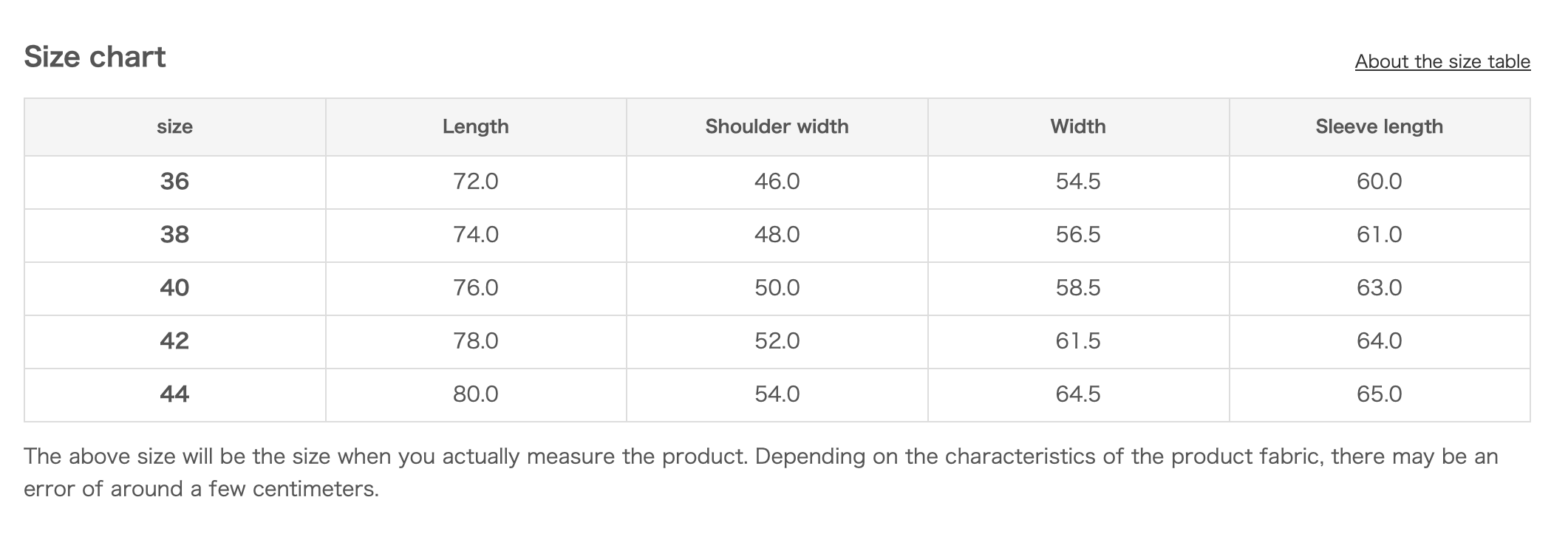This screenshot has width=1568, height=548.
Task: Click the 'Size chart' heading
Action: [x=95, y=57]
